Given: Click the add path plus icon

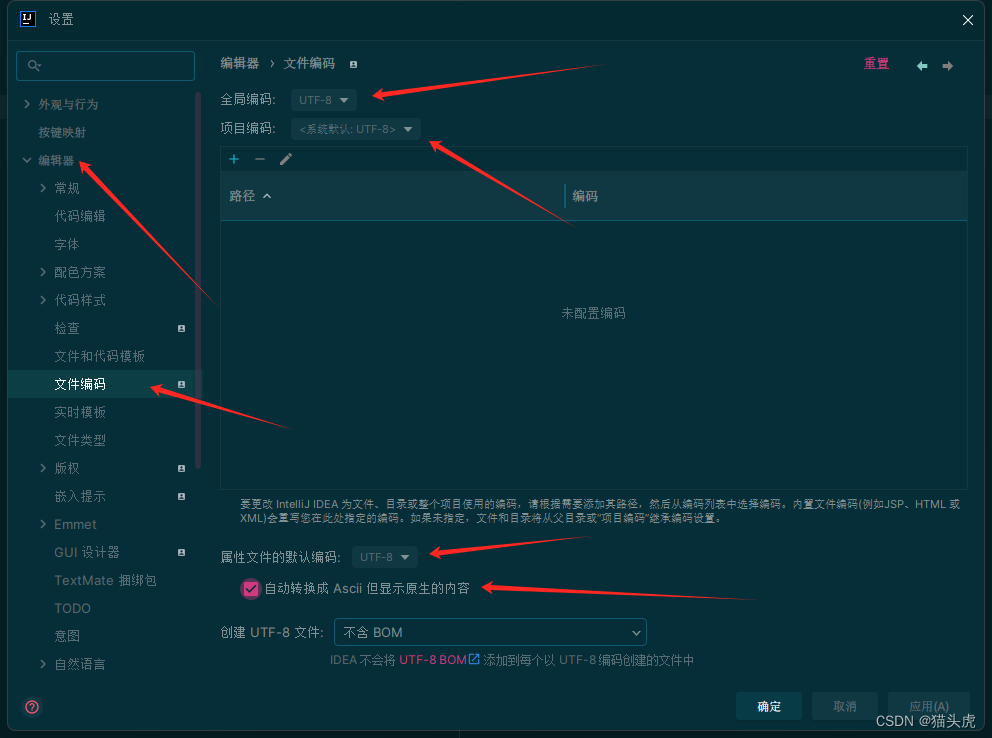Looking at the screenshot, I should (x=234, y=159).
